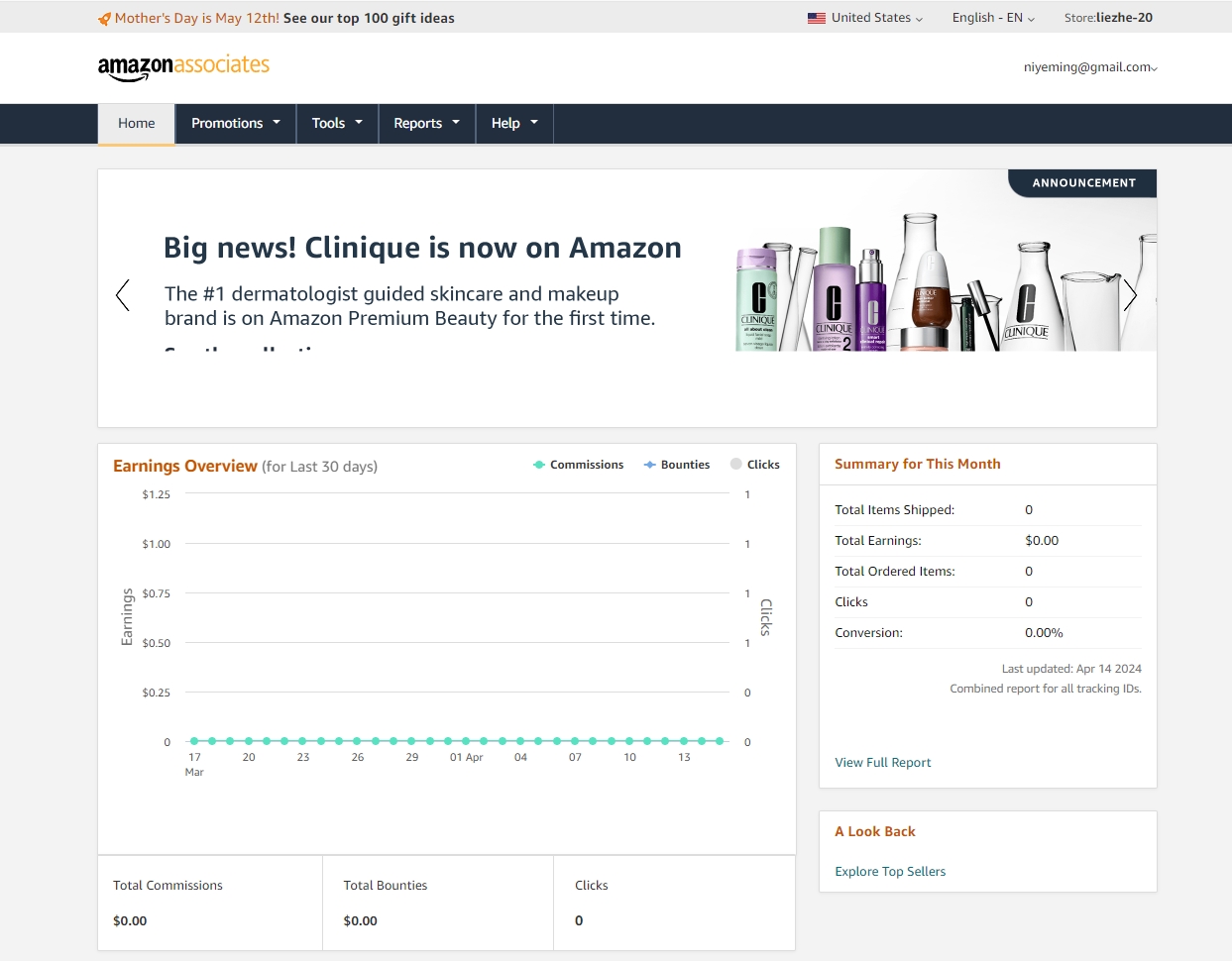Expand the niyeming@gmail.com account menu
This screenshot has width=1232, height=961.
click(1090, 67)
